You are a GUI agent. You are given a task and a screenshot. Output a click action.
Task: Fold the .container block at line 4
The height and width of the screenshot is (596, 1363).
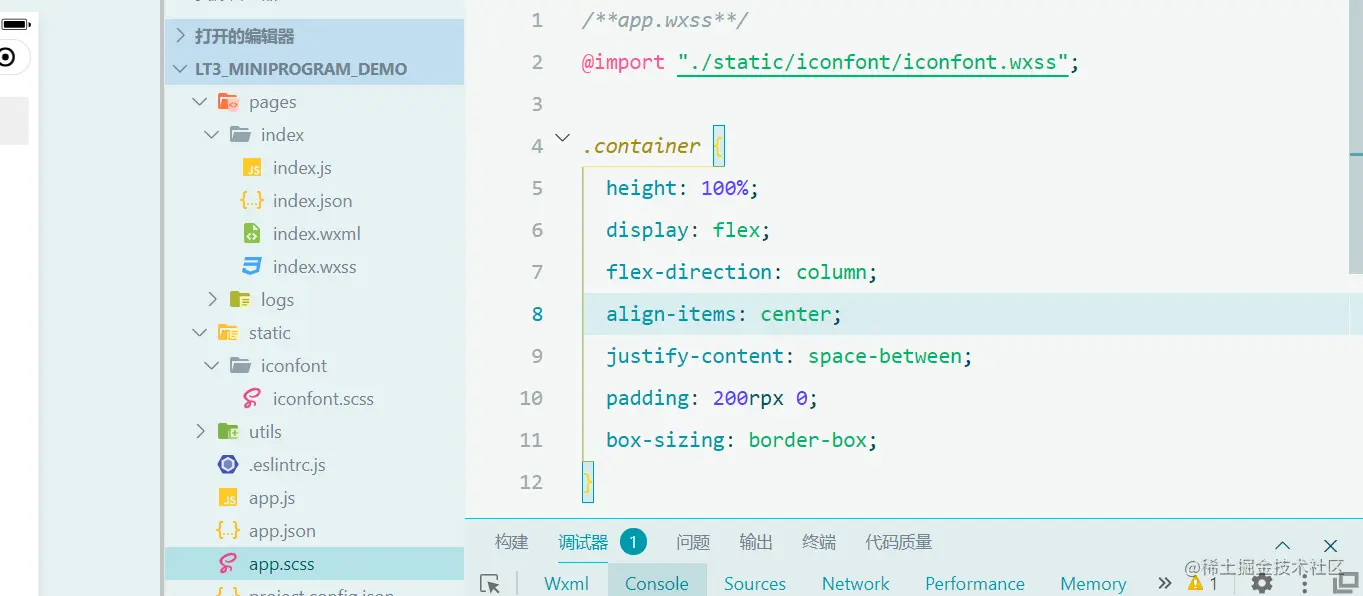562,138
